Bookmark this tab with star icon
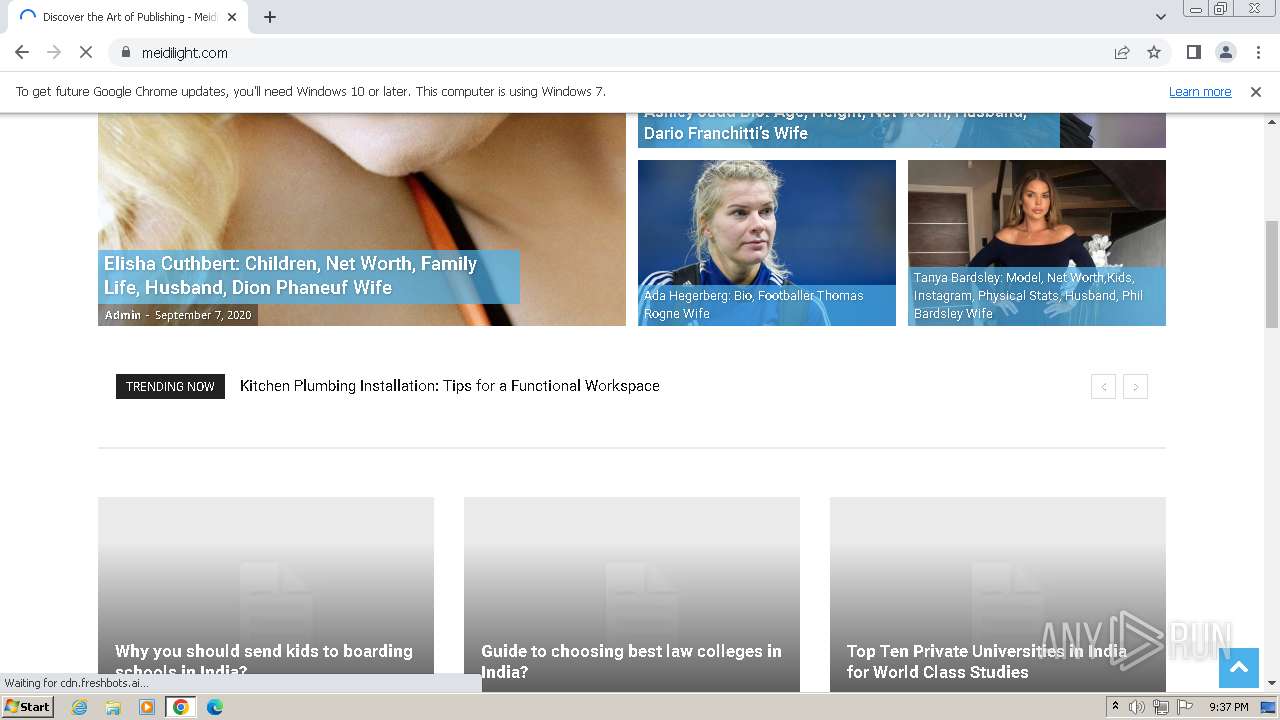The image size is (1280, 720). pyautogui.click(x=1154, y=52)
